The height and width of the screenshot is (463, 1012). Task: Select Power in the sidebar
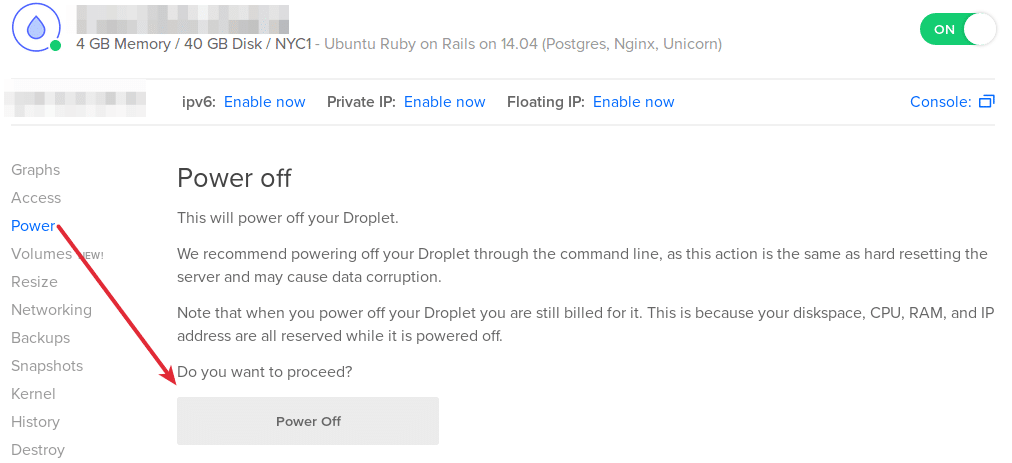[x=33, y=226]
